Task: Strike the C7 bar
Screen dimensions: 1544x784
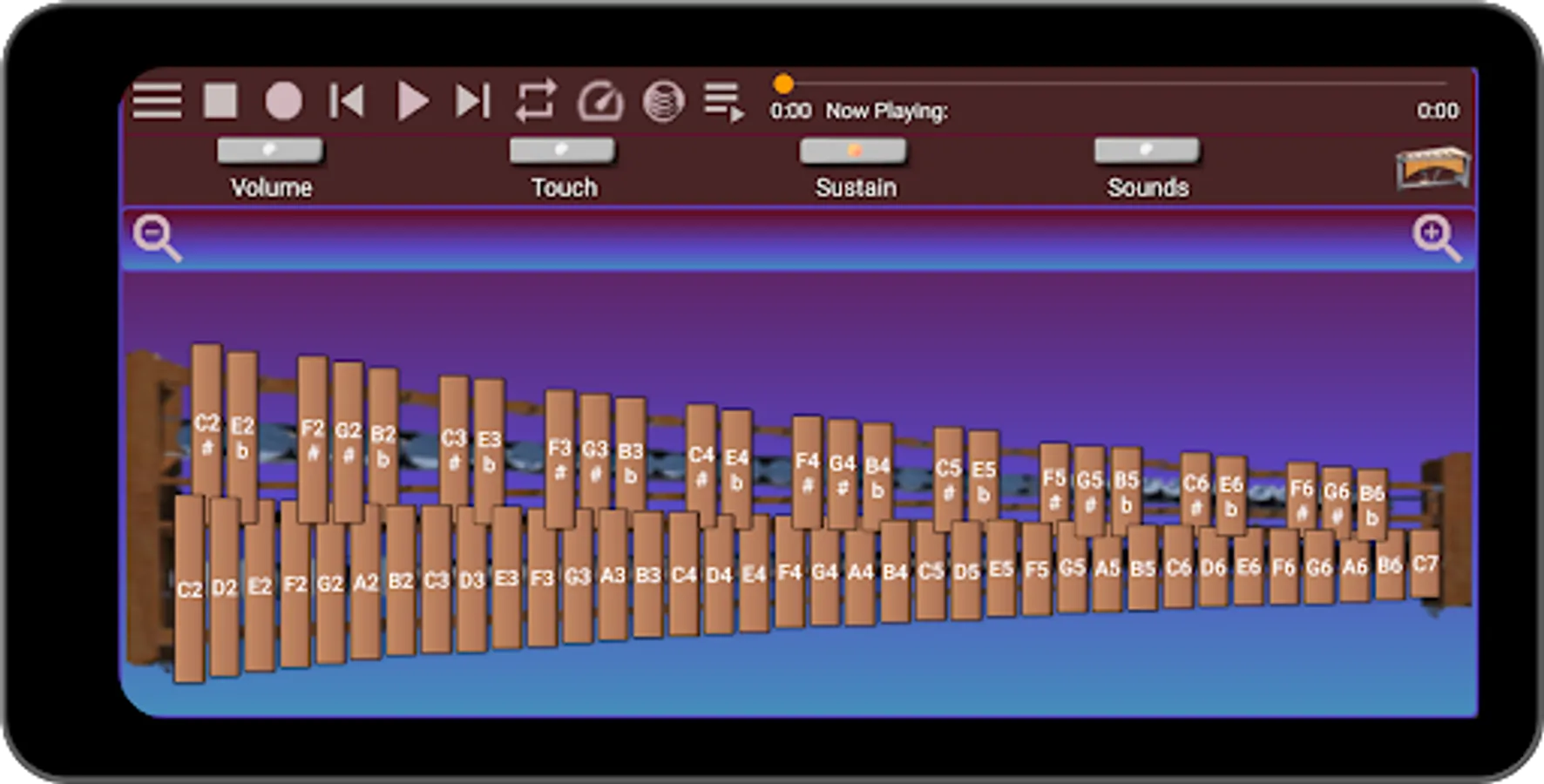Action: [x=1425, y=564]
